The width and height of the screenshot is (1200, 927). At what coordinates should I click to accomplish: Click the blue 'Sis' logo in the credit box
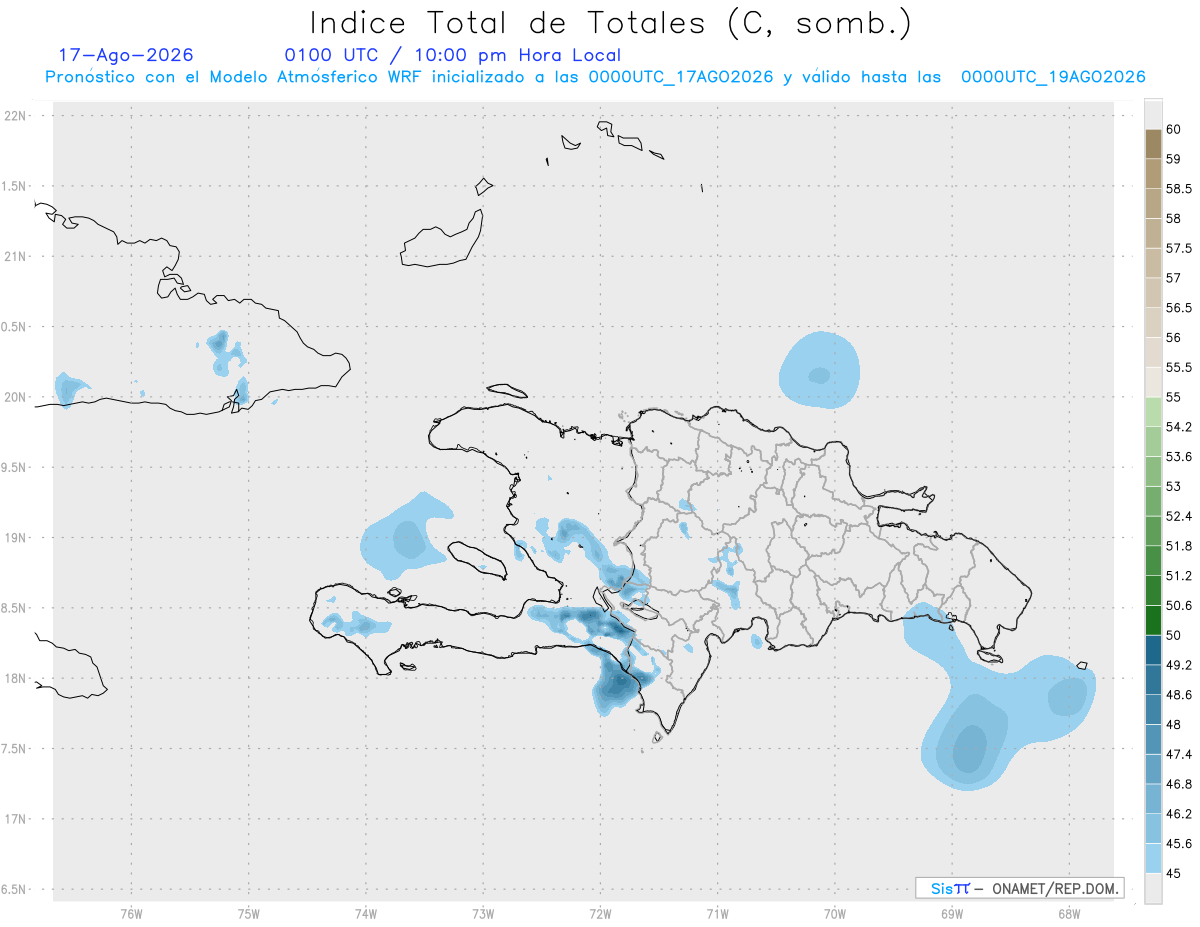pyautogui.click(x=944, y=888)
